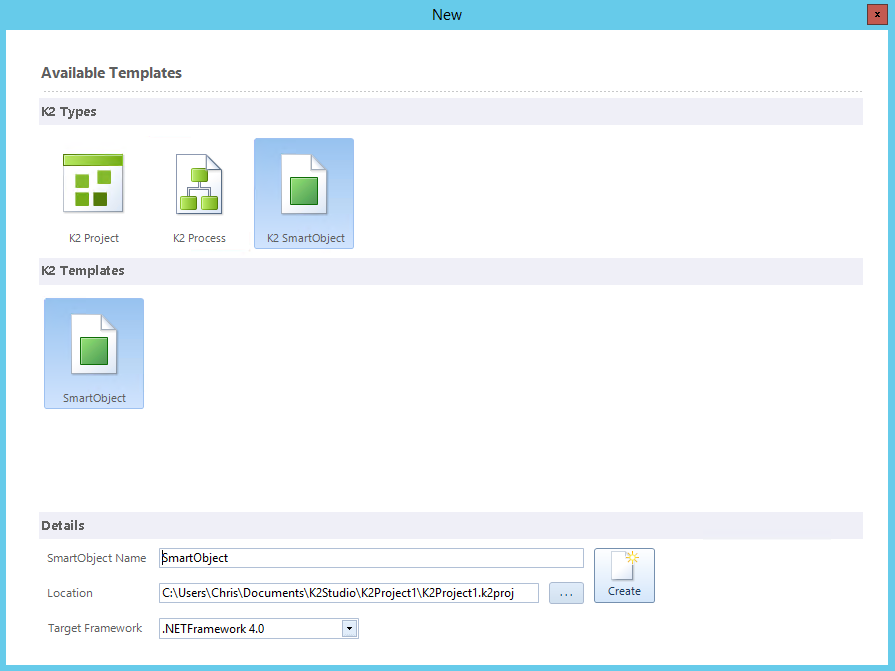Click into the Location path field
This screenshot has height=671, width=895.
click(x=349, y=593)
